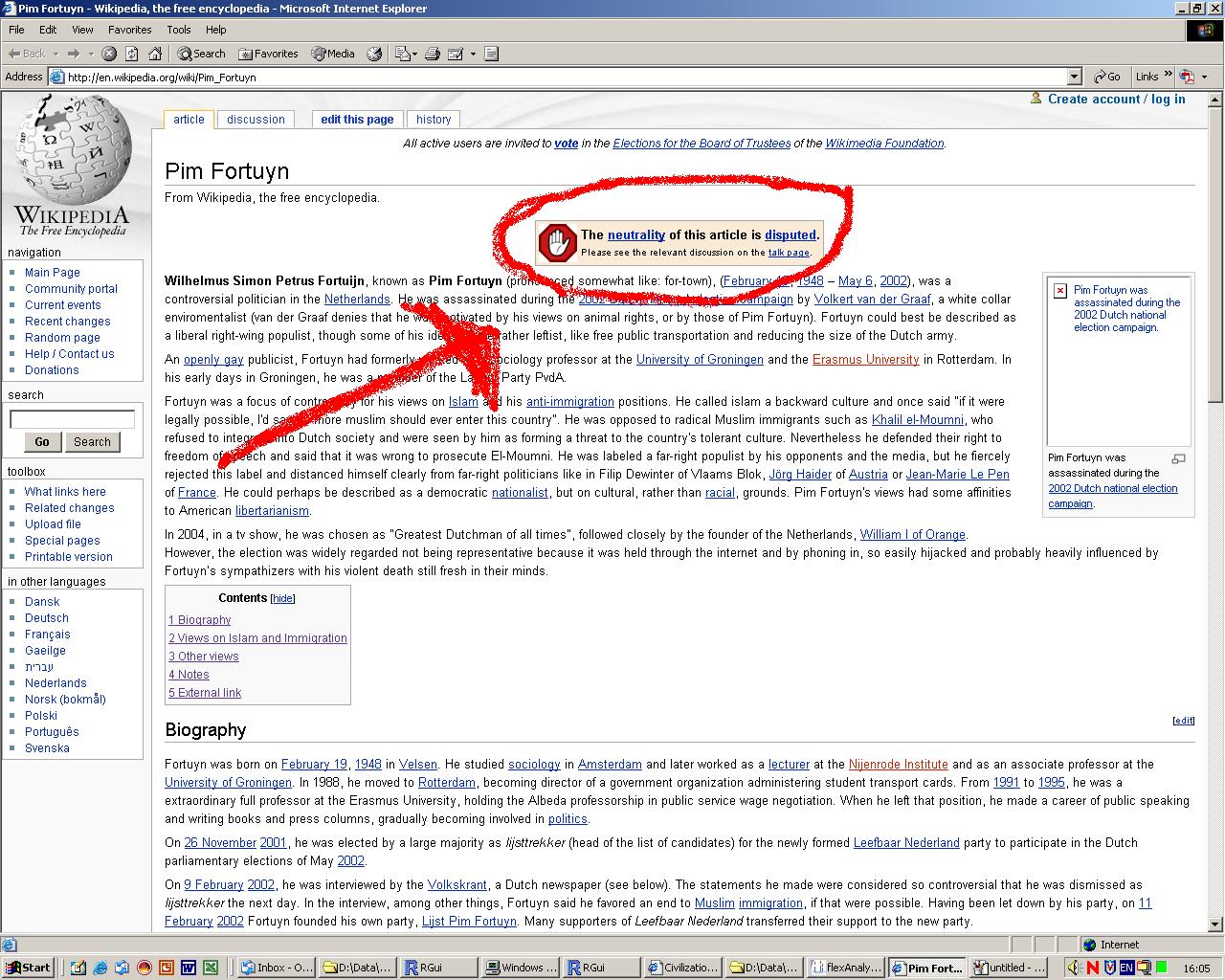Go to the Home page icon
The width and height of the screenshot is (1225, 980).
point(155,54)
